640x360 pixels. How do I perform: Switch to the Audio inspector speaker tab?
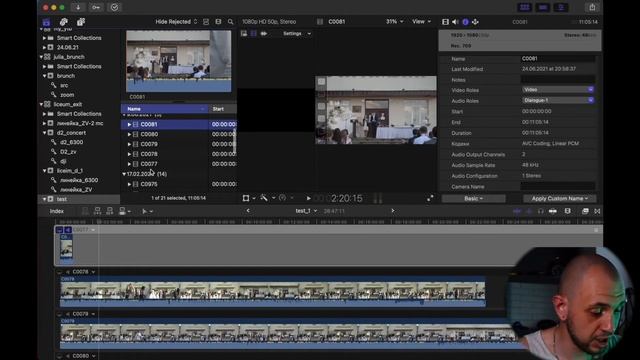click(x=455, y=22)
